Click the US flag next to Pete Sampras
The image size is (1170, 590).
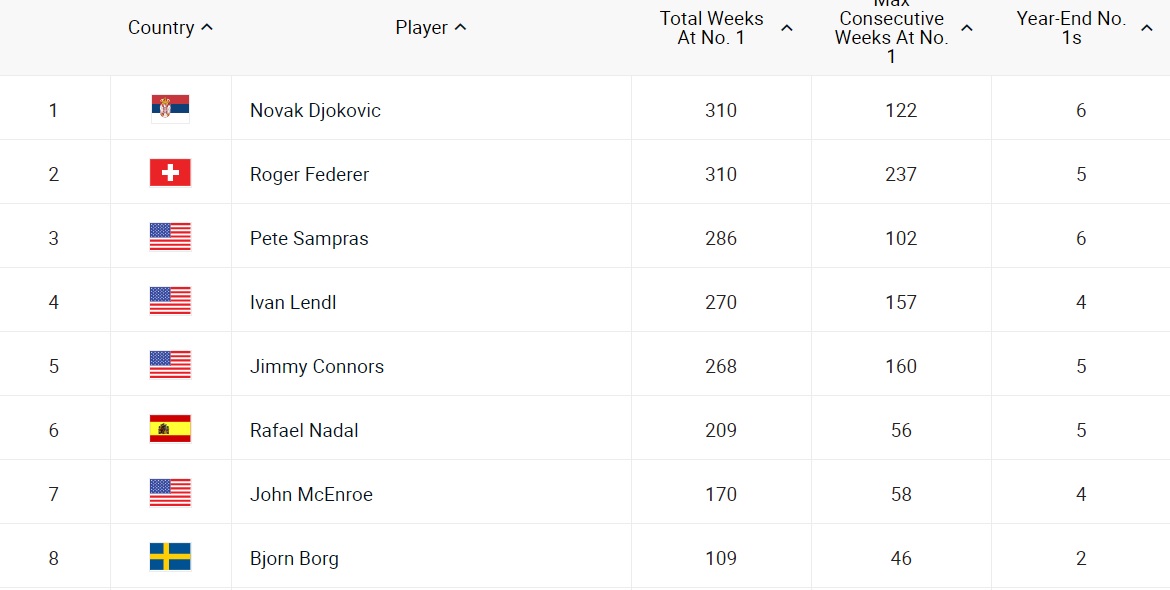click(x=170, y=237)
